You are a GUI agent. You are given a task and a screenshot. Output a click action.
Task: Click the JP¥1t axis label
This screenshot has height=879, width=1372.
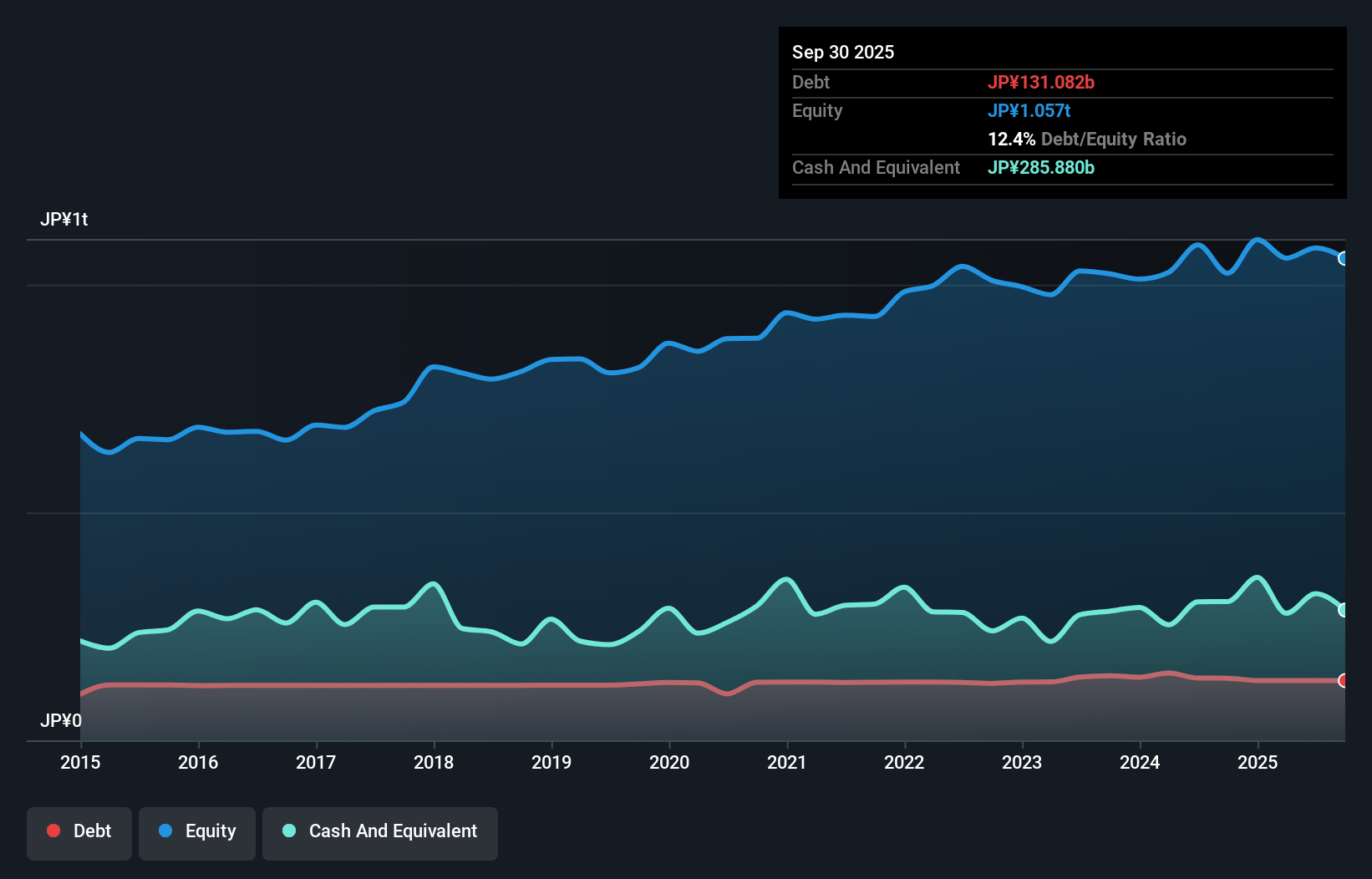[65, 219]
